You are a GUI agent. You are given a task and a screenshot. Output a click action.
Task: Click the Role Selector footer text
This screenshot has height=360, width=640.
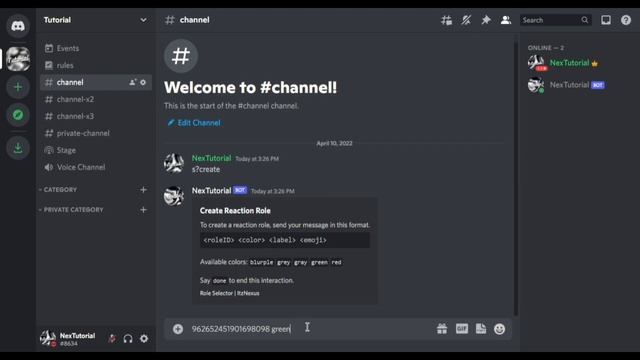click(229, 293)
